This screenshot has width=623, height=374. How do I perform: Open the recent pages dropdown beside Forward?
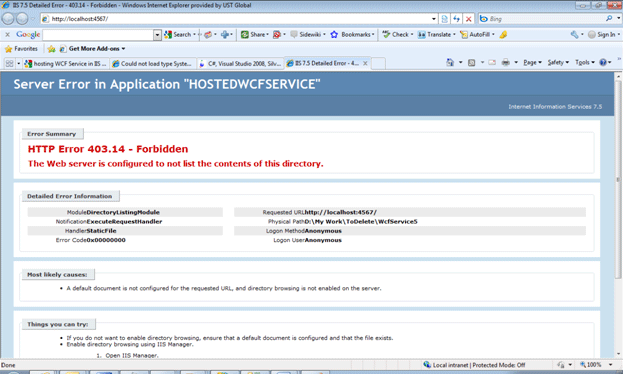pos(33,19)
